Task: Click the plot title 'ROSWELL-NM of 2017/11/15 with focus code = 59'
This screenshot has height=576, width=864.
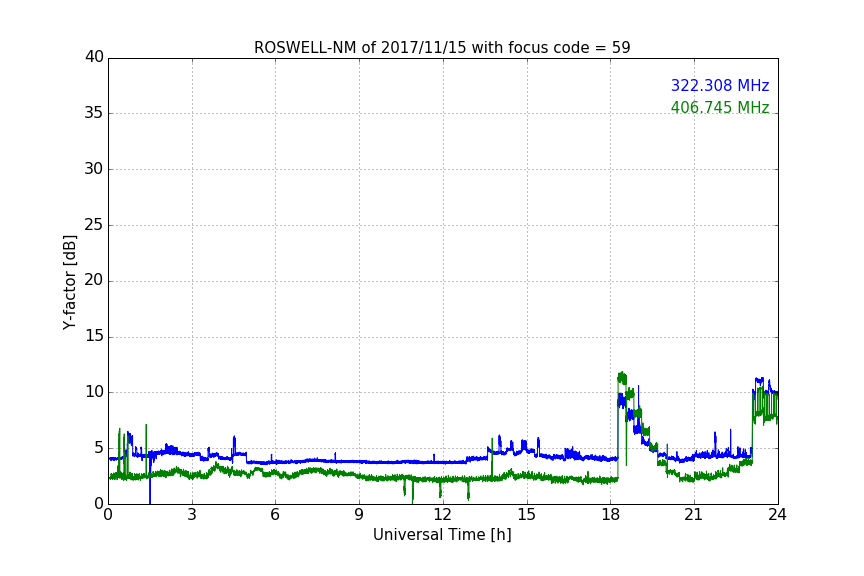Action: coord(442,48)
